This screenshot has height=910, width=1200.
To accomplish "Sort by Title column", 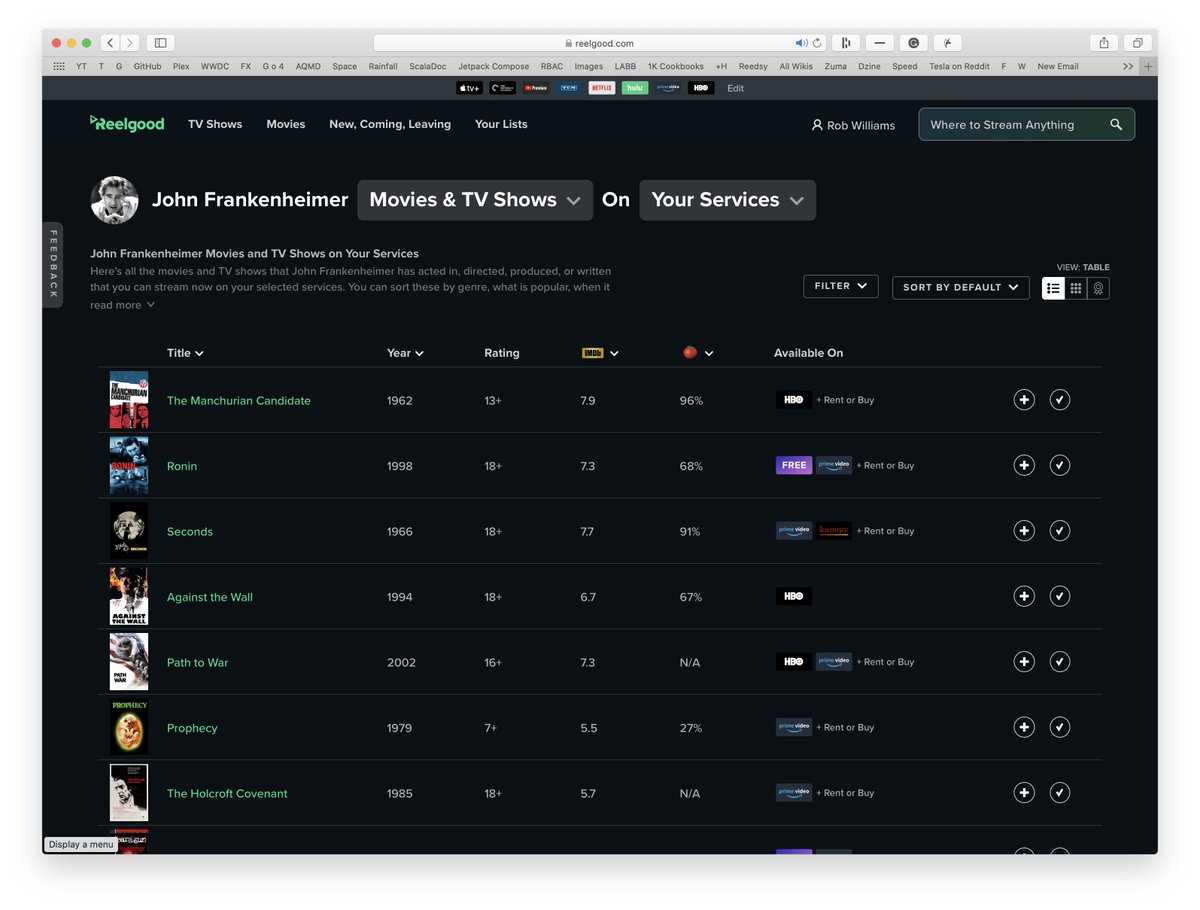I will 185,353.
